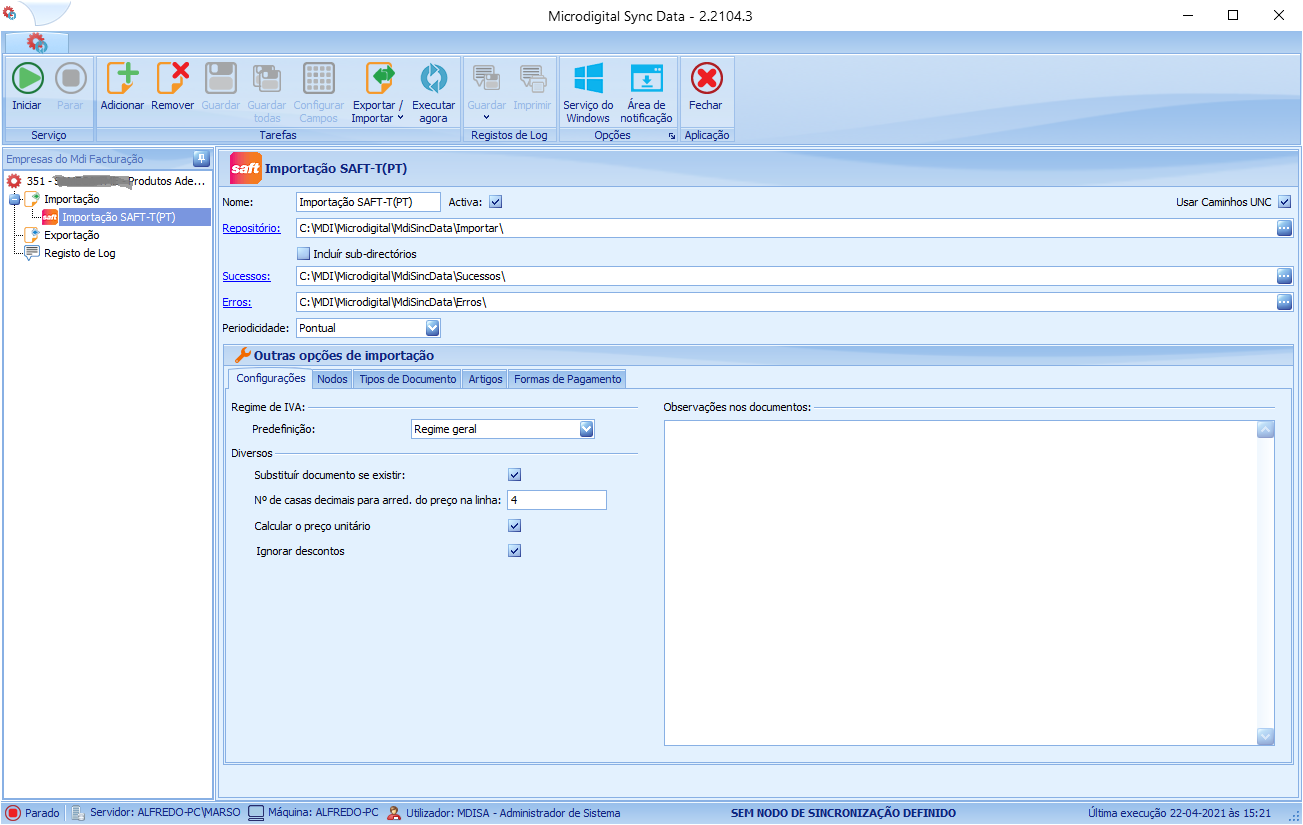The image size is (1303, 825).
Task: Click SEM NODO DE SINCRONIZAÇÃO DEFINIDO text
Action: pos(843,813)
